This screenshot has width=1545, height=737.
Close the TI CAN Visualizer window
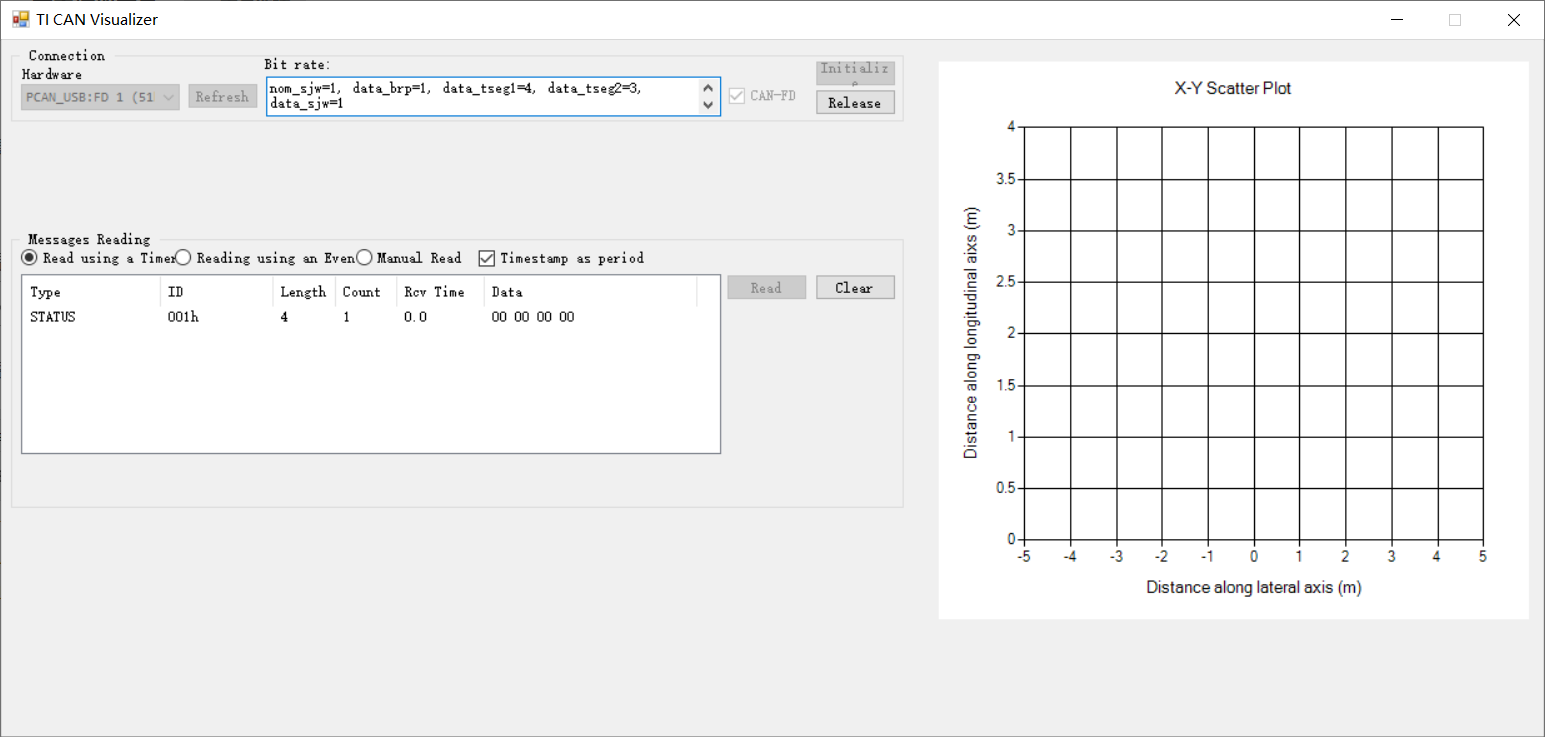[x=1514, y=20]
